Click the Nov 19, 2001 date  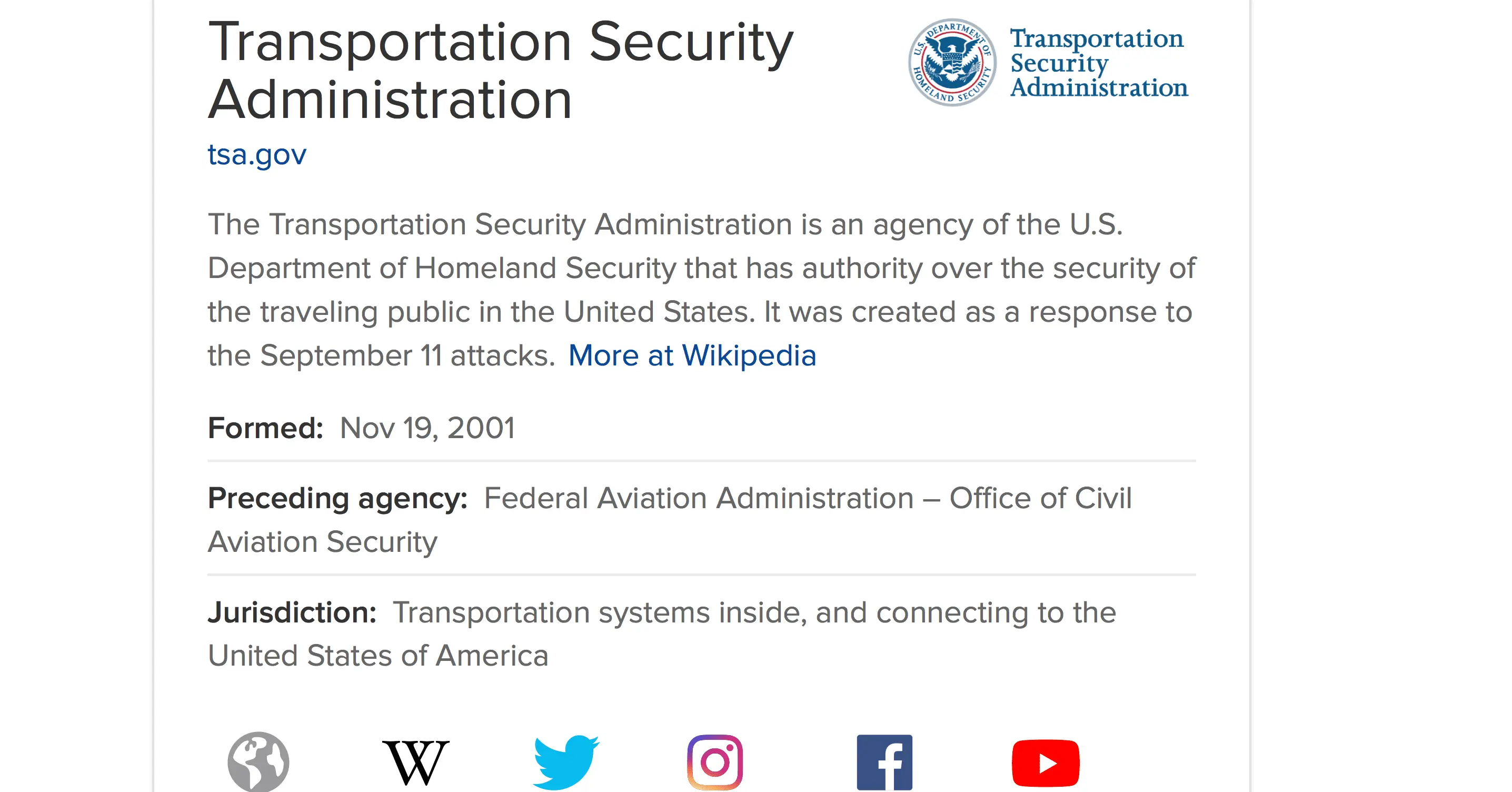(x=427, y=428)
